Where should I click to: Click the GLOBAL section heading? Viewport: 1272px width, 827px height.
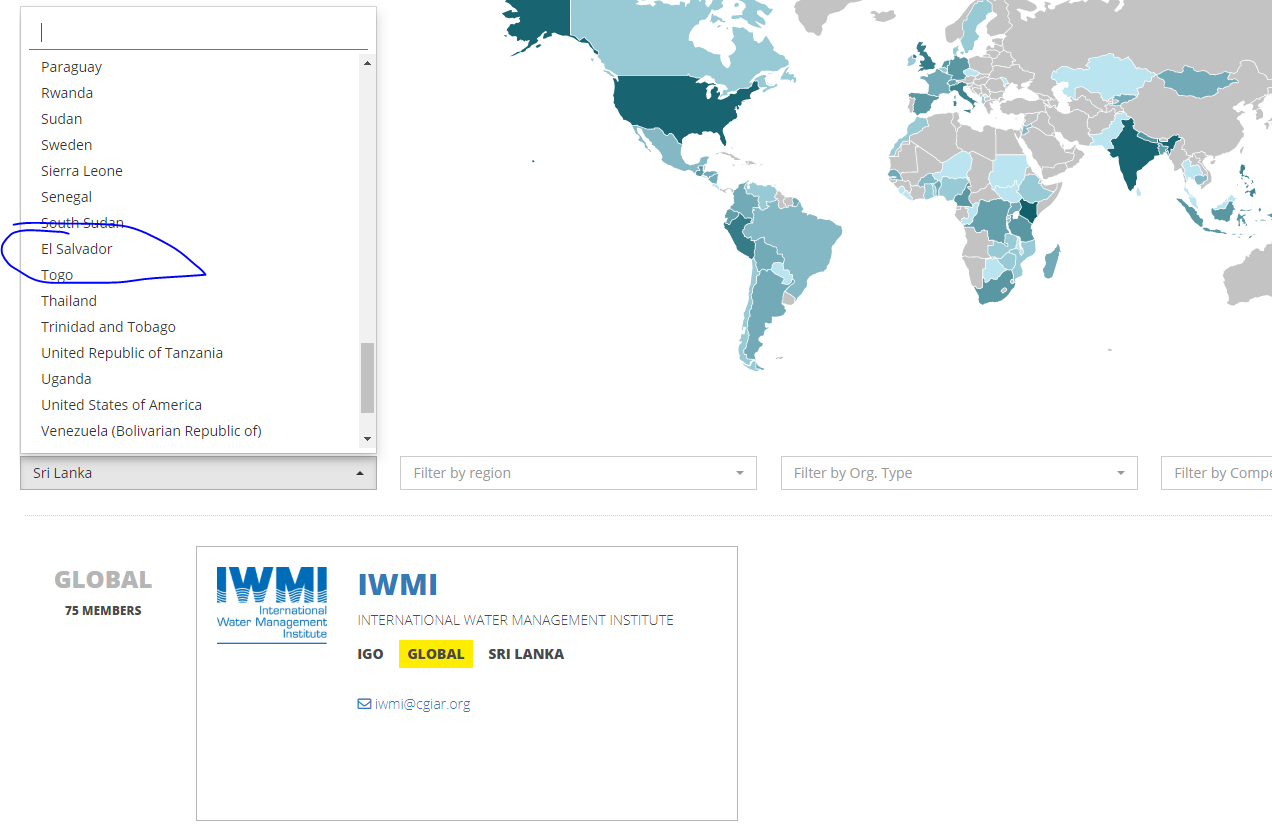pyautogui.click(x=103, y=580)
